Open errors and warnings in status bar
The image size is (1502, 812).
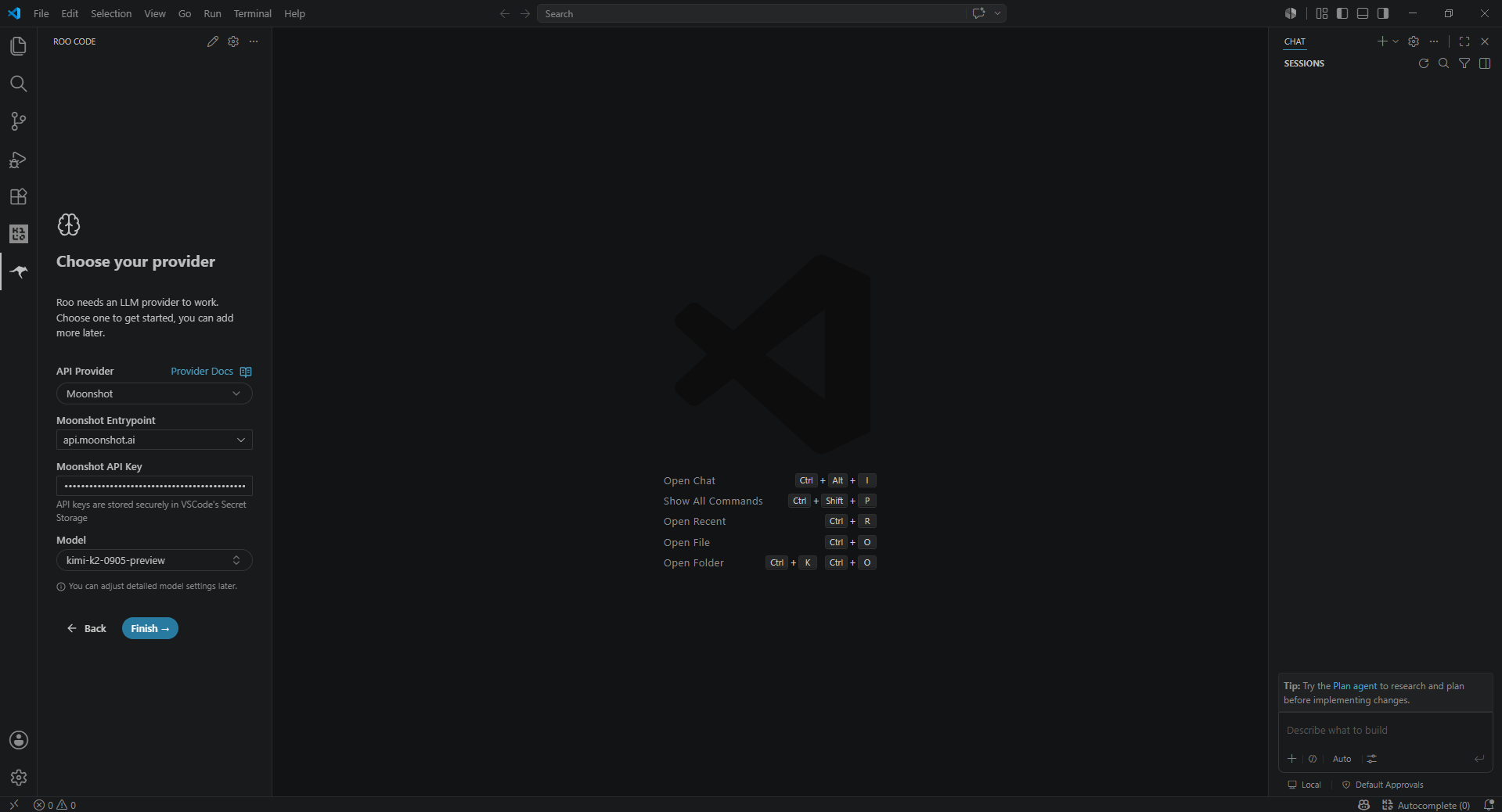click(55, 805)
